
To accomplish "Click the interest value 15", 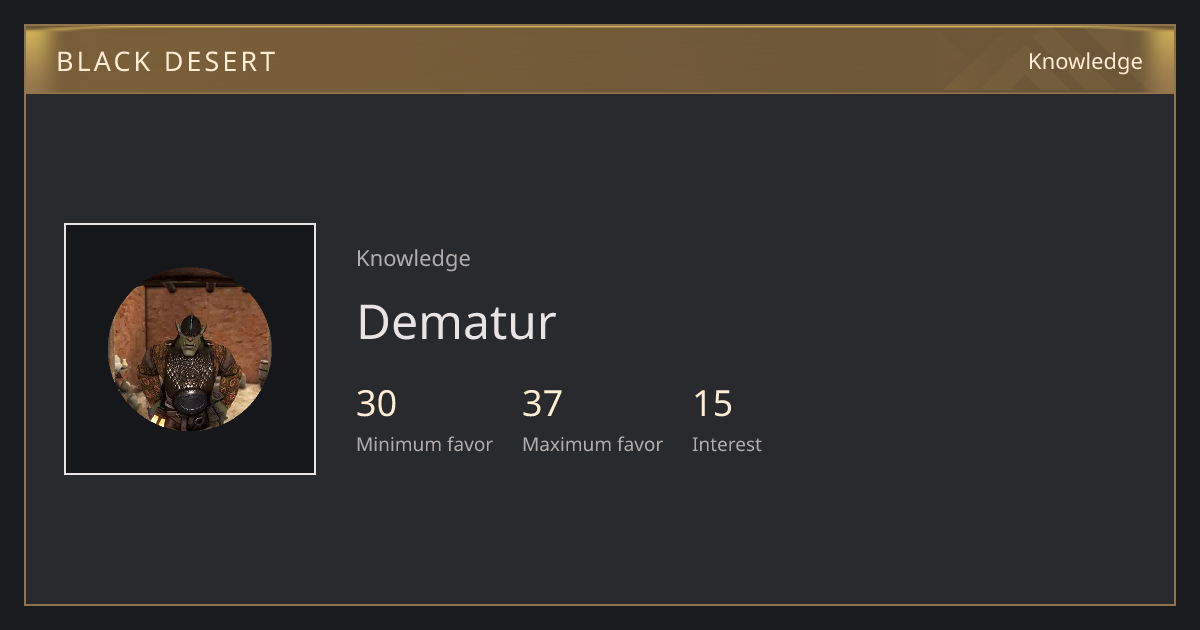I will click(x=713, y=404).
